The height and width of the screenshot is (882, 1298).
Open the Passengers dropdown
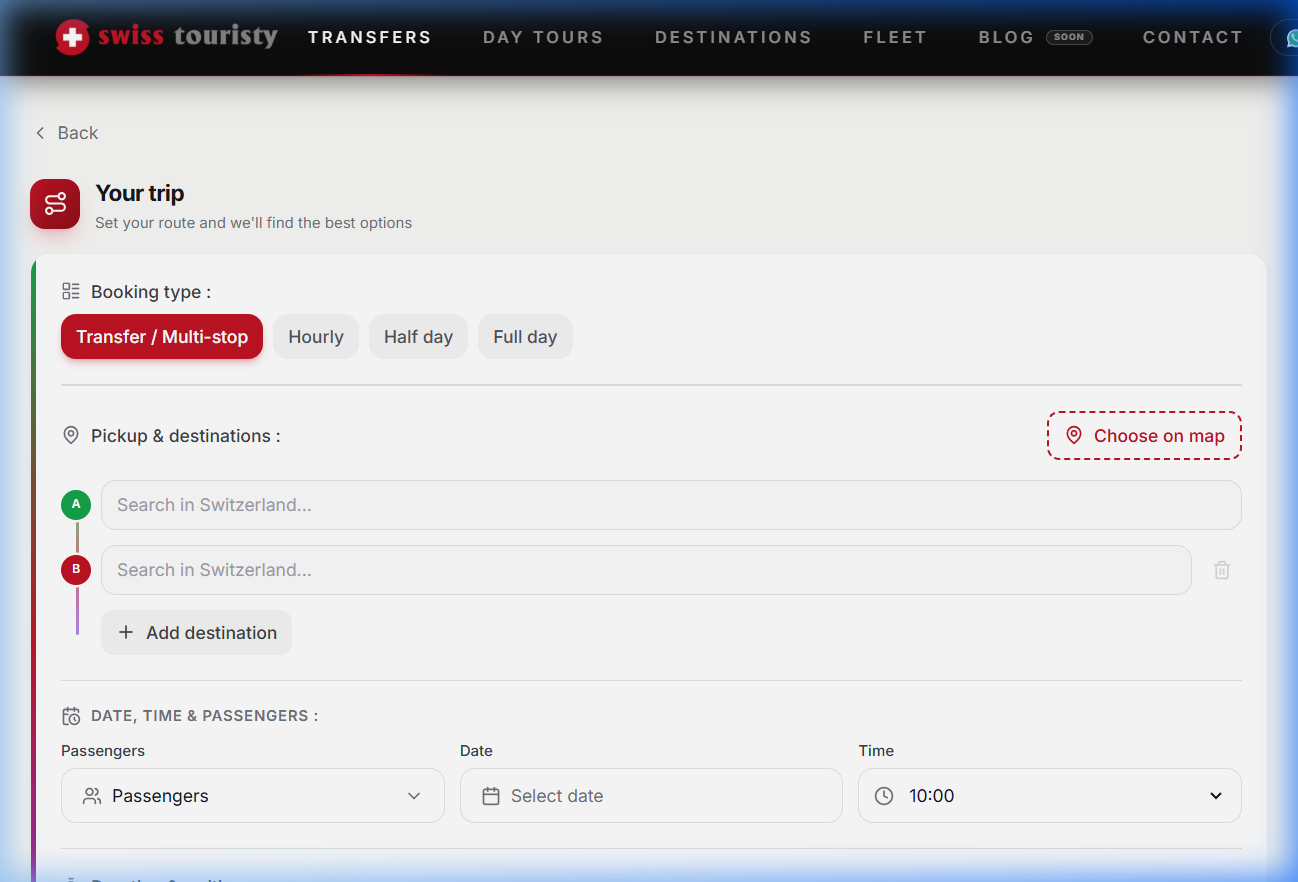pyautogui.click(x=252, y=796)
